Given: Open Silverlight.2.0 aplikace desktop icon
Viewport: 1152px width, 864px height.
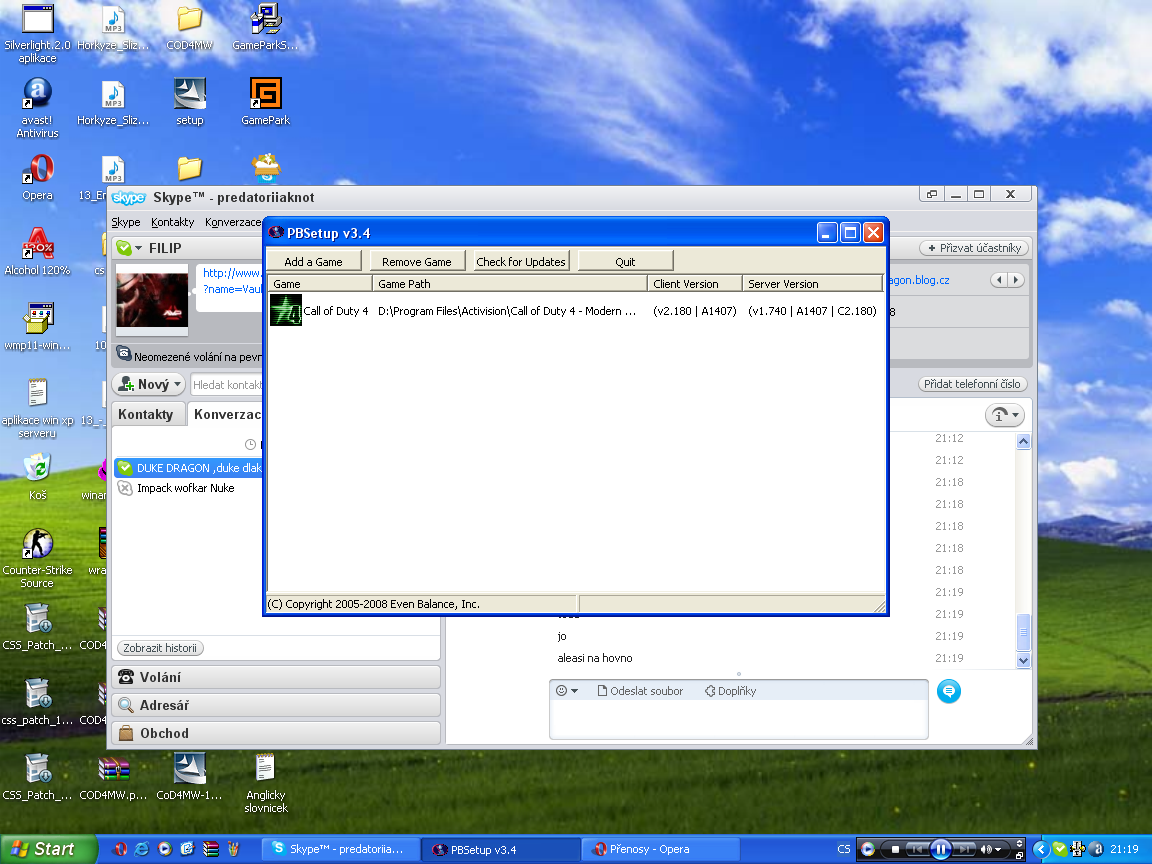Looking at the screenshot, I should pos(37,34).
